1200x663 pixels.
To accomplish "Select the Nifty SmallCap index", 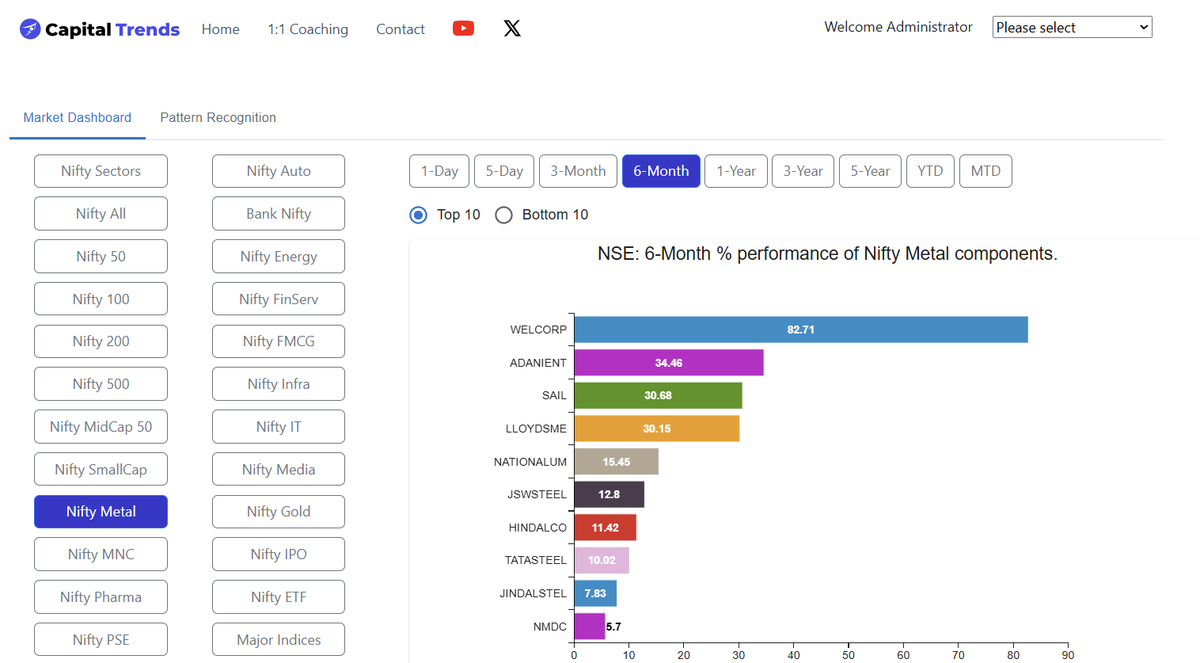I will (101, 469).
